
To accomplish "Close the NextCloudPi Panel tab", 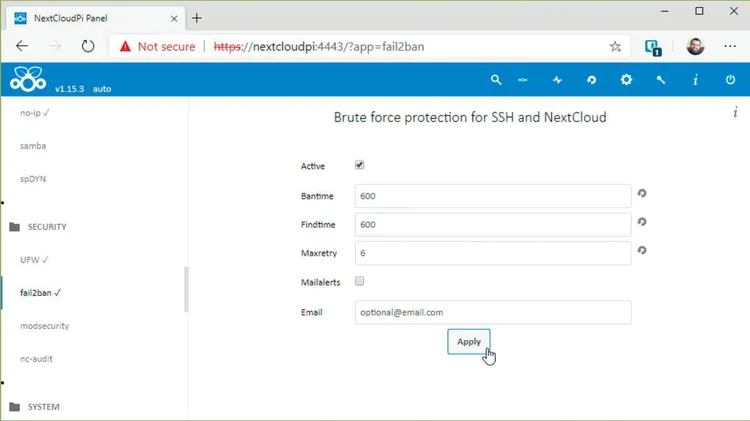I will (x=174, y=19).
